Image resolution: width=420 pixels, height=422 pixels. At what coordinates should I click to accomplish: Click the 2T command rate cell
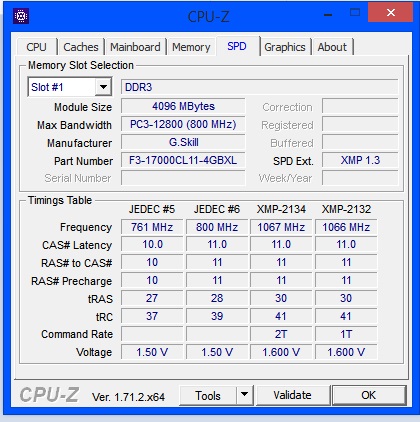point(281,334)
